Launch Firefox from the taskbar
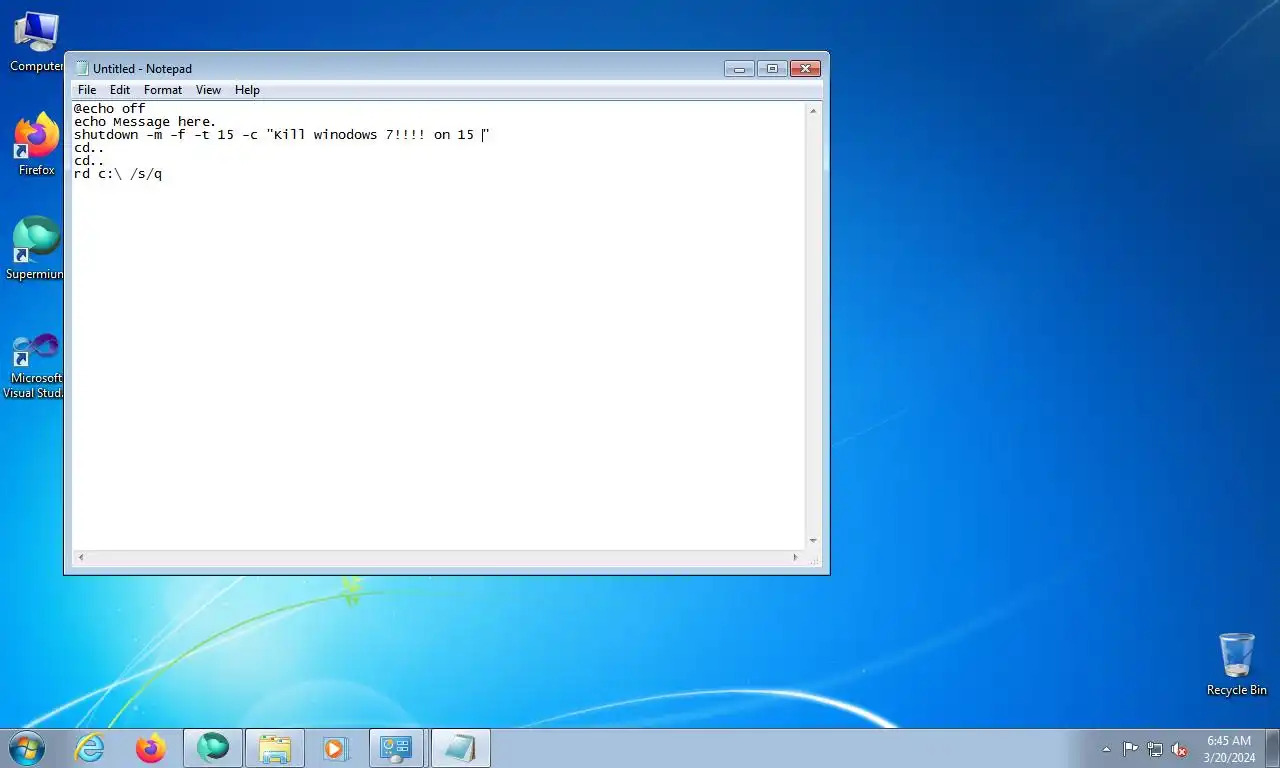The image size is (1280, 768). 151,748
